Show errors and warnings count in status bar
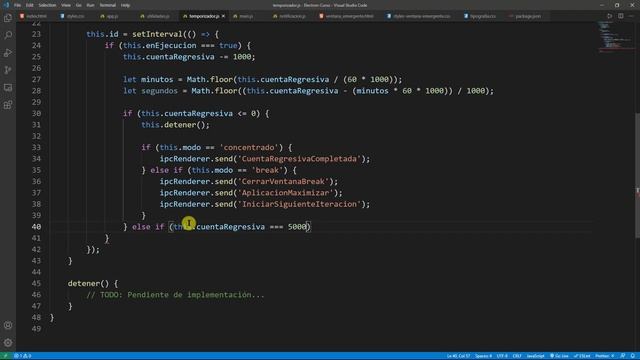This screenshot has height=360, width=640. click(x=23, y=356)
